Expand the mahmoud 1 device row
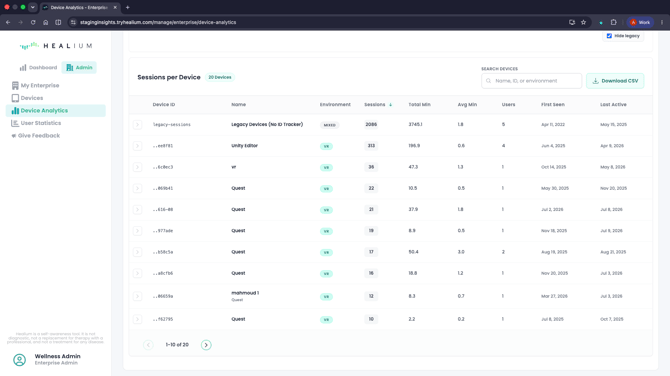The width and height of the screenshot is (670, 376). [137, 296]
